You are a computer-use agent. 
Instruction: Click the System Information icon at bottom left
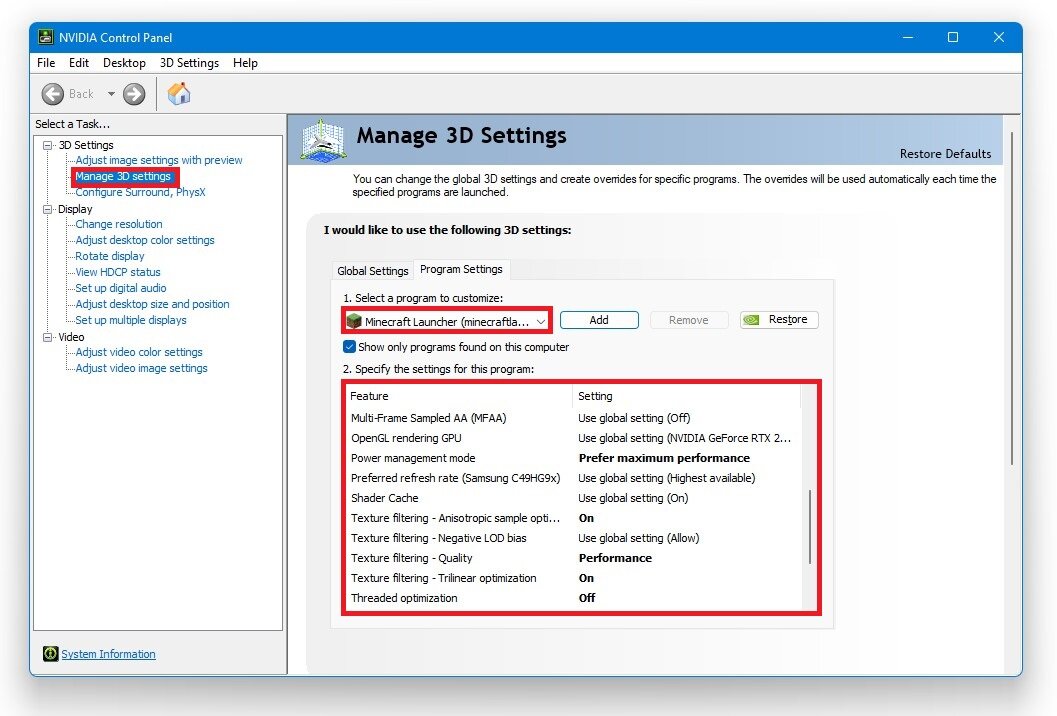50,653
